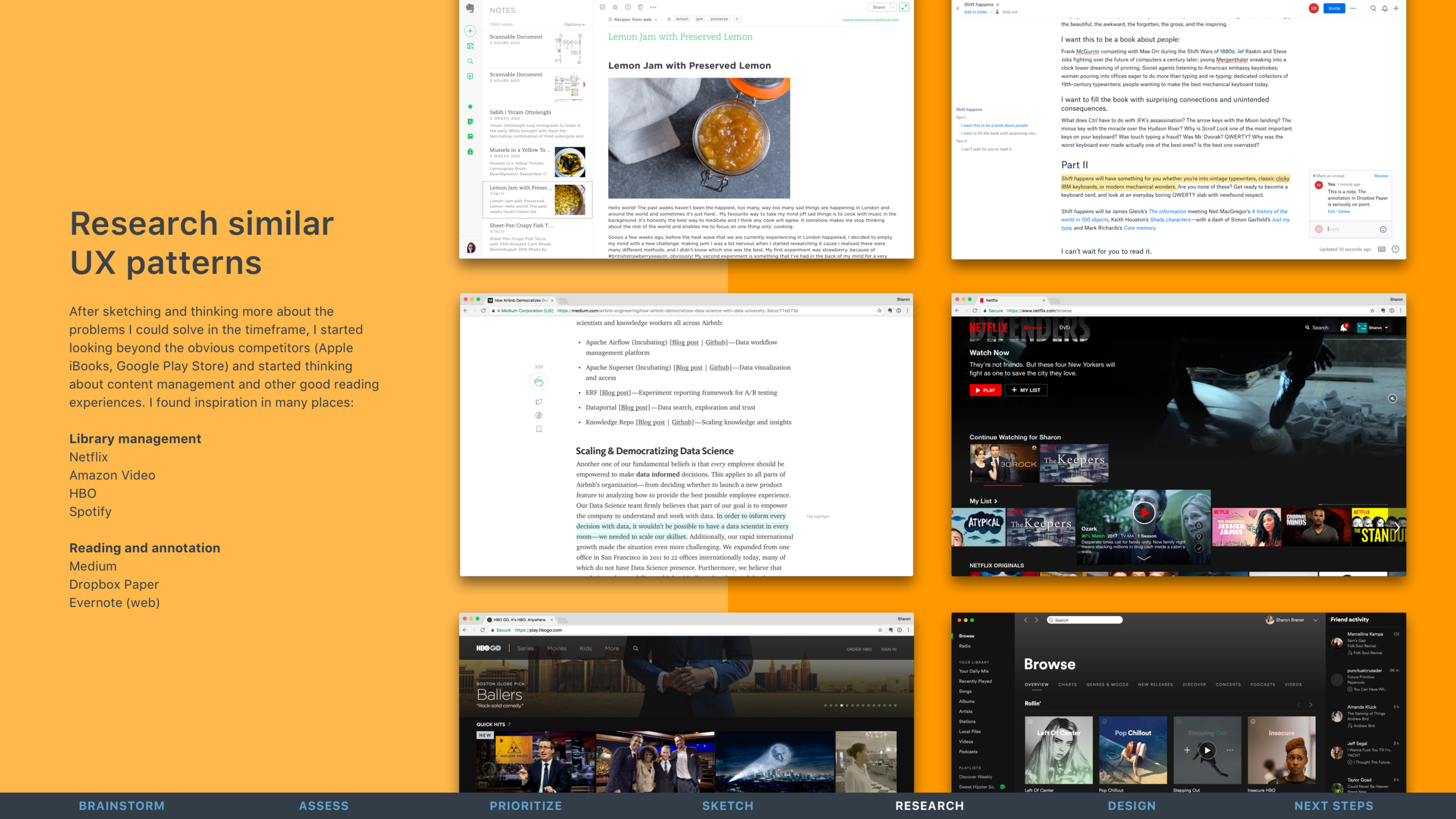The width and height of the screenshot is (1456, 819).
Task: Expand note fullscreen with green arrows icon
Action: [x=904, y=8]
